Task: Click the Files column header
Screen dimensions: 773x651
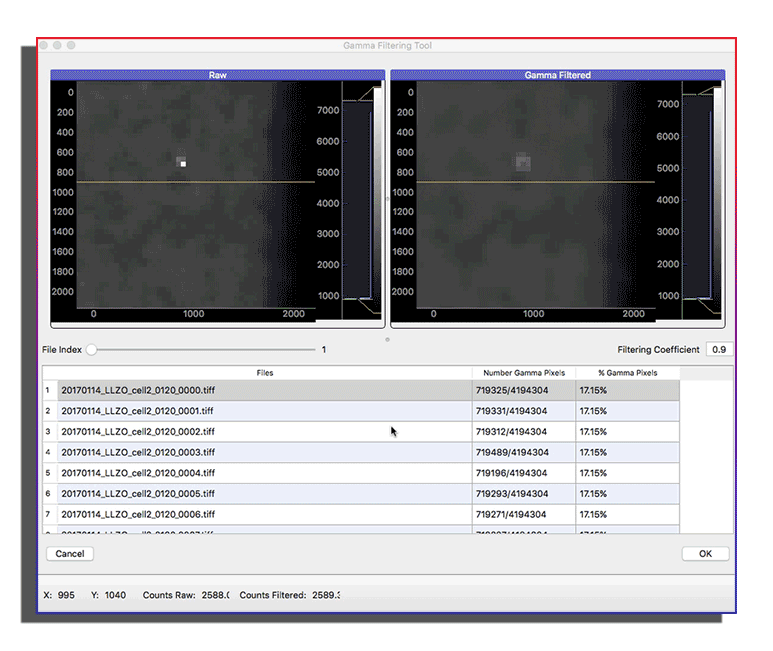Action: coord(264,373)
